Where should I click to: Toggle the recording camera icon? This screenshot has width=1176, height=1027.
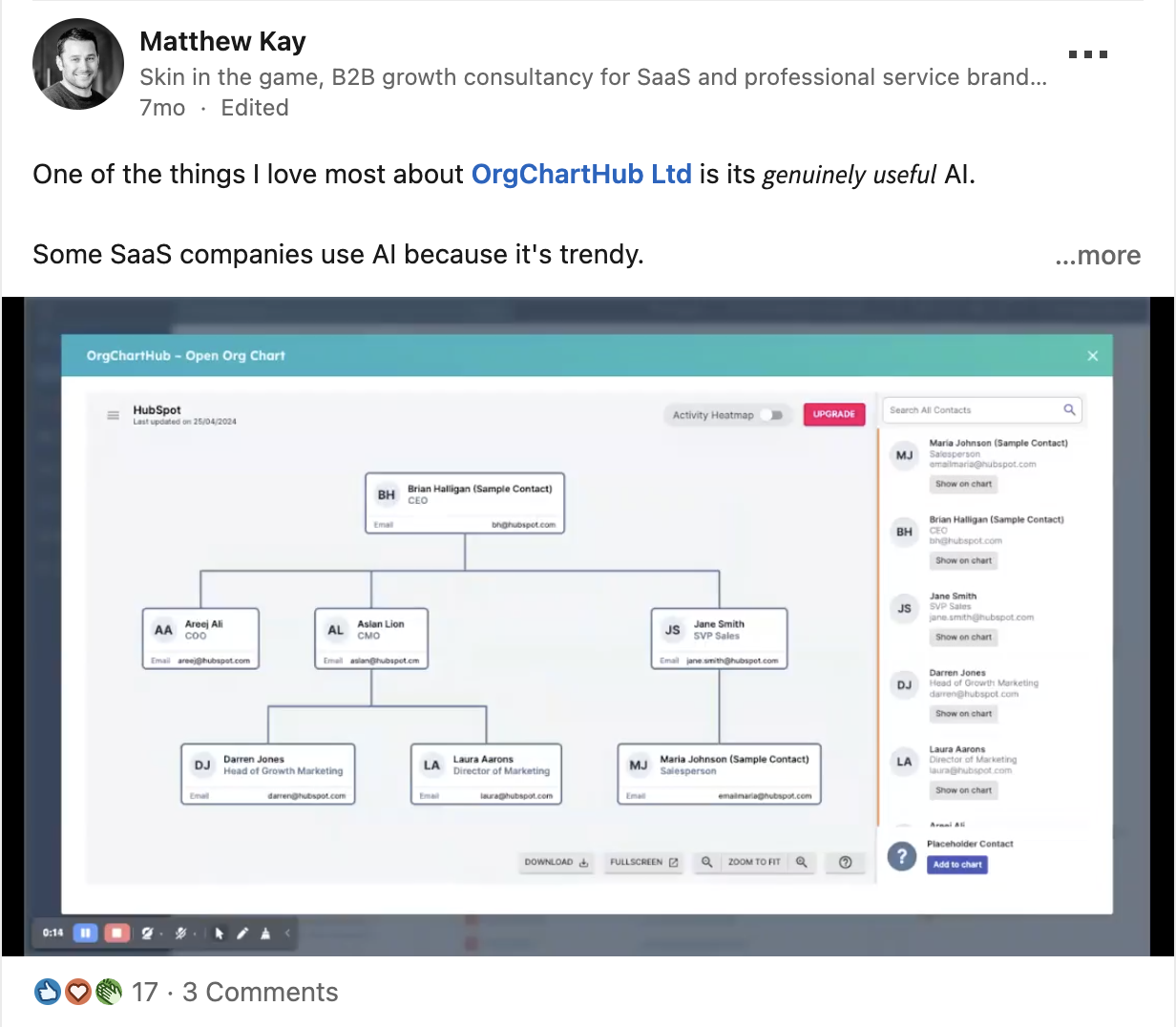147,933
